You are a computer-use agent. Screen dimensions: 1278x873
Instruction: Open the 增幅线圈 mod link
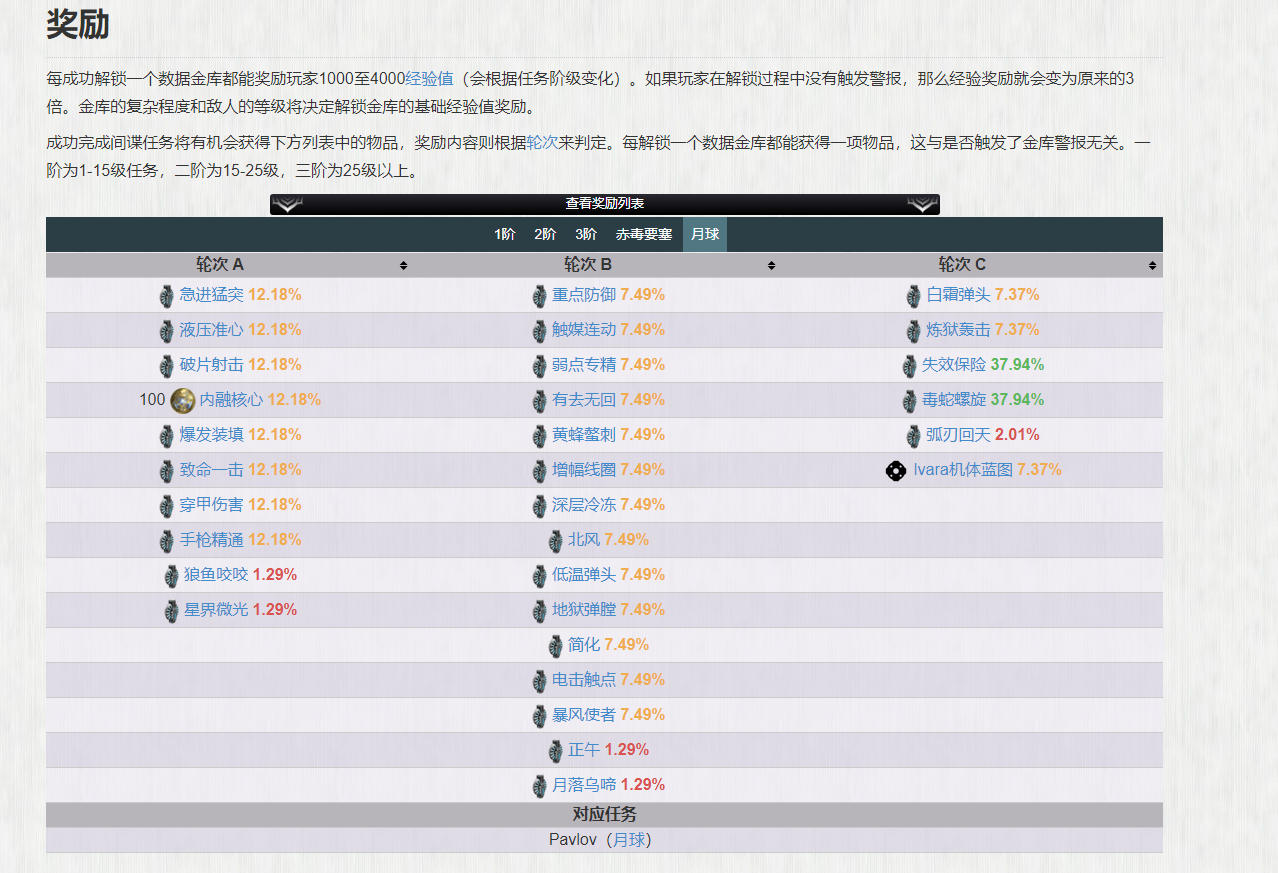(584, 470)
